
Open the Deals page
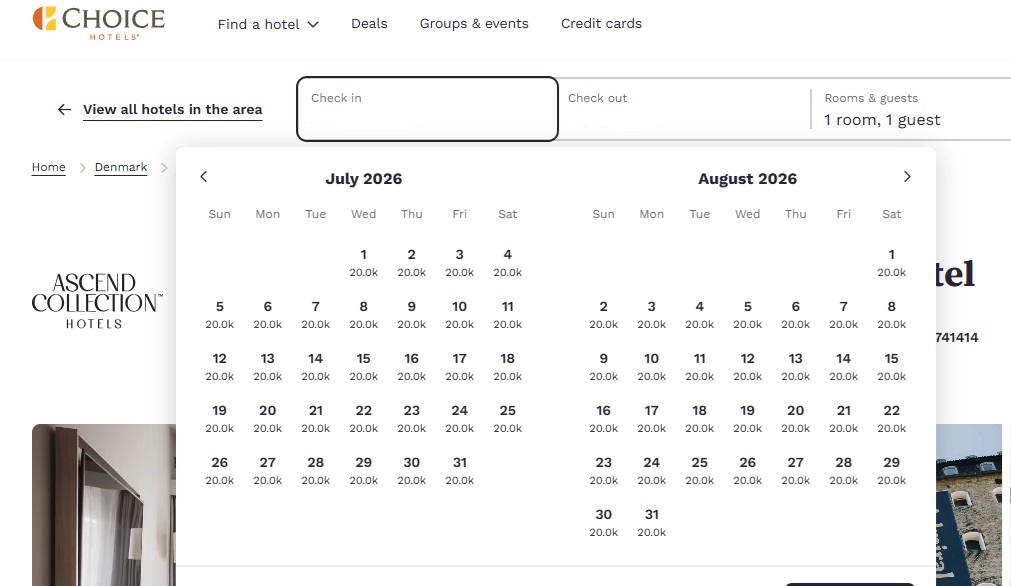click(x=369, y=24)
